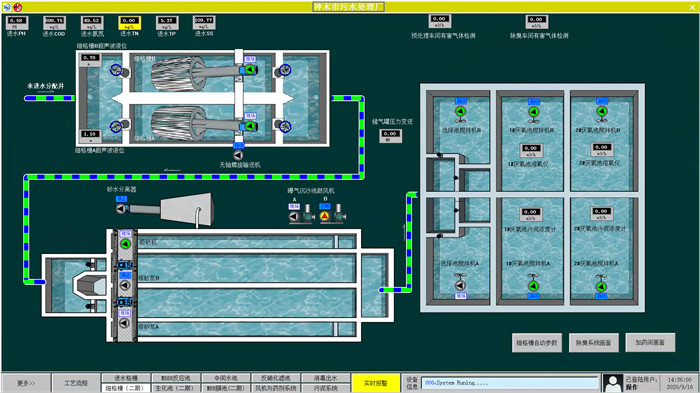The height and width of the screenshot is (393, 700).
Task: Click the fine screen B motor icon
Action: [250, 69]
